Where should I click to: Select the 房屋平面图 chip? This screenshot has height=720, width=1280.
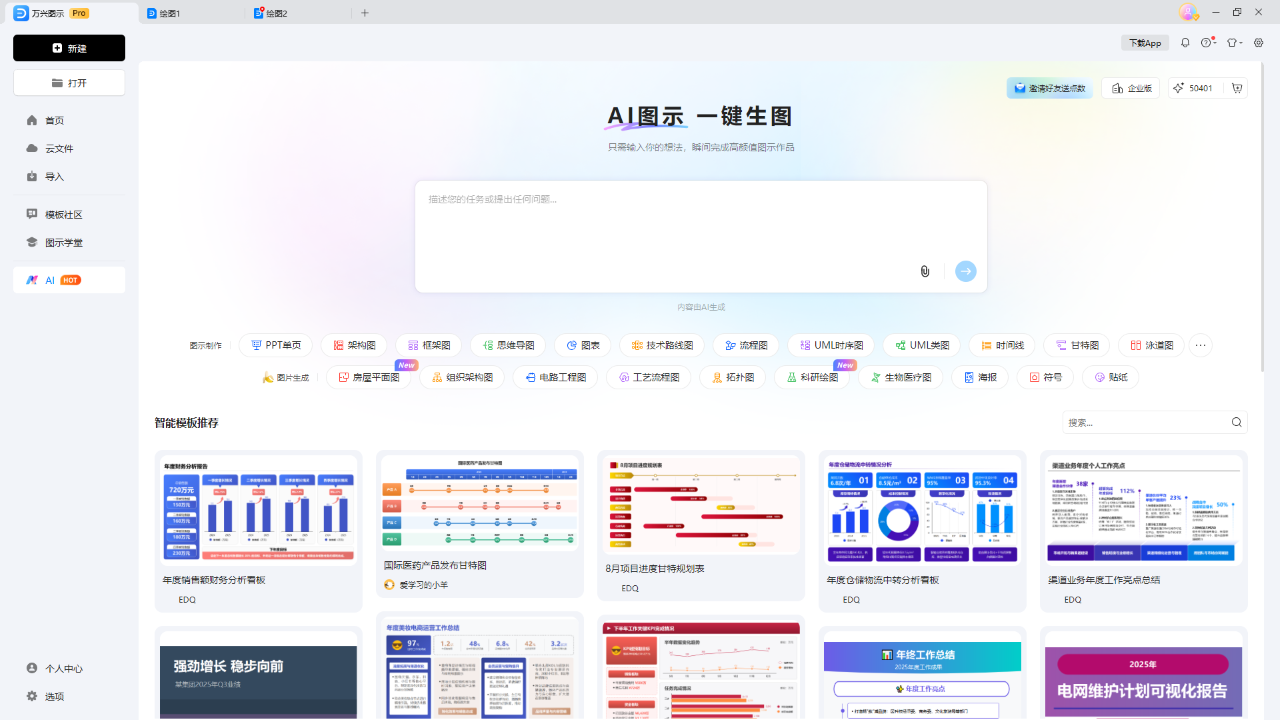(x=369, y=377)
